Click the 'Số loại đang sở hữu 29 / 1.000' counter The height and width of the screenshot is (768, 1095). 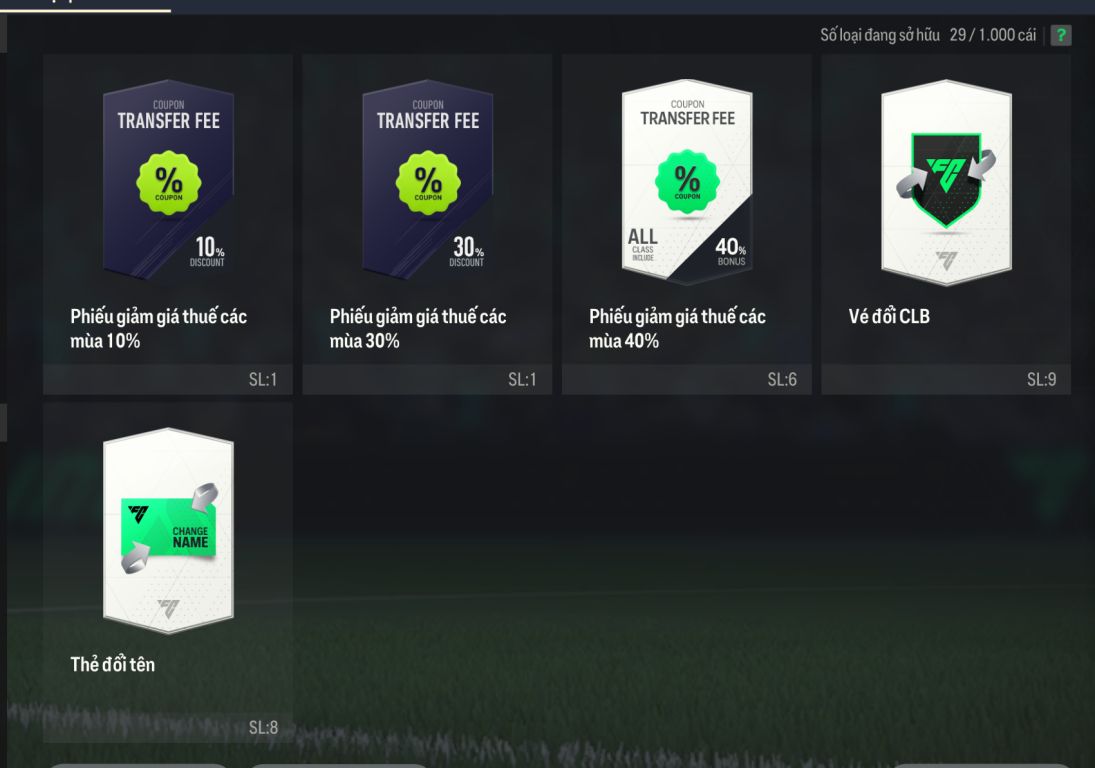tap(927, 35)
